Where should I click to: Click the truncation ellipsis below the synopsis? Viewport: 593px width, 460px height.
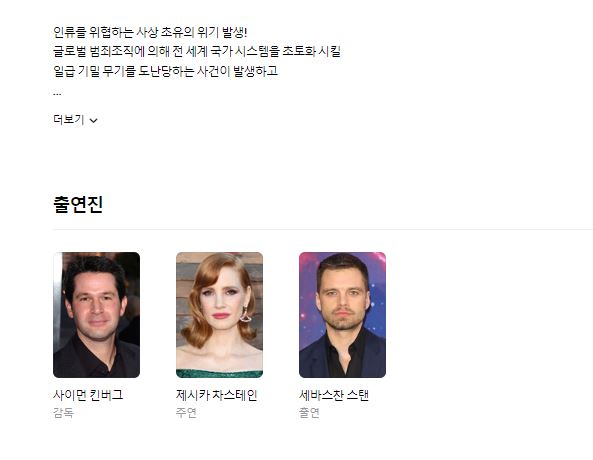pyautogui.click(x=57, y=93)
